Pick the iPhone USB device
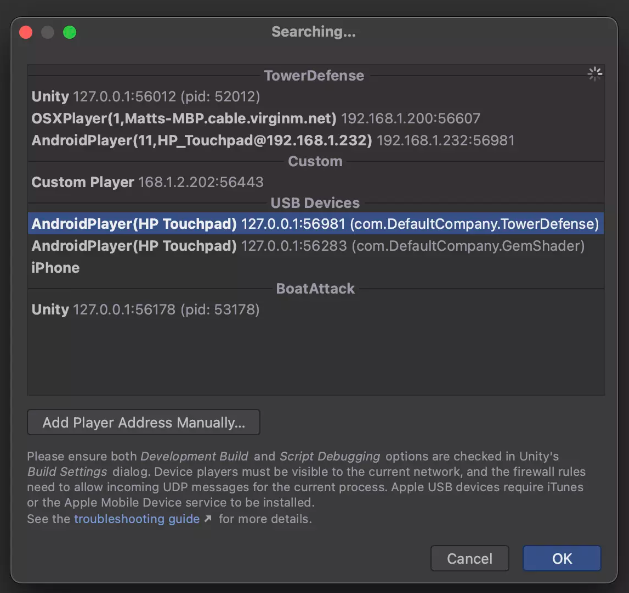This screenshot has height=593, width=629. tap(55, 268)
